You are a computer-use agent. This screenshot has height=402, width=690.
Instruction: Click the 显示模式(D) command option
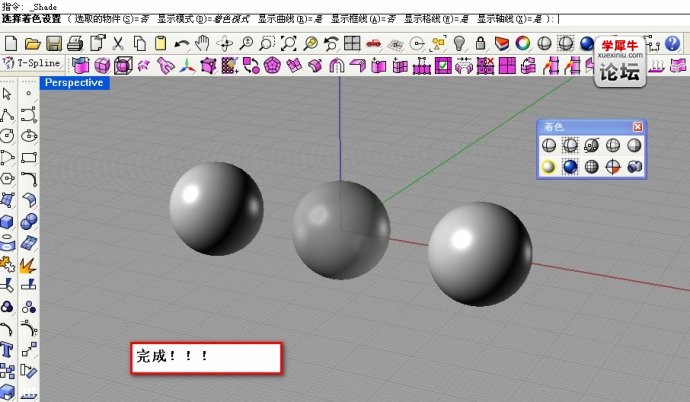pyautogui.click(x=203, y=19)
